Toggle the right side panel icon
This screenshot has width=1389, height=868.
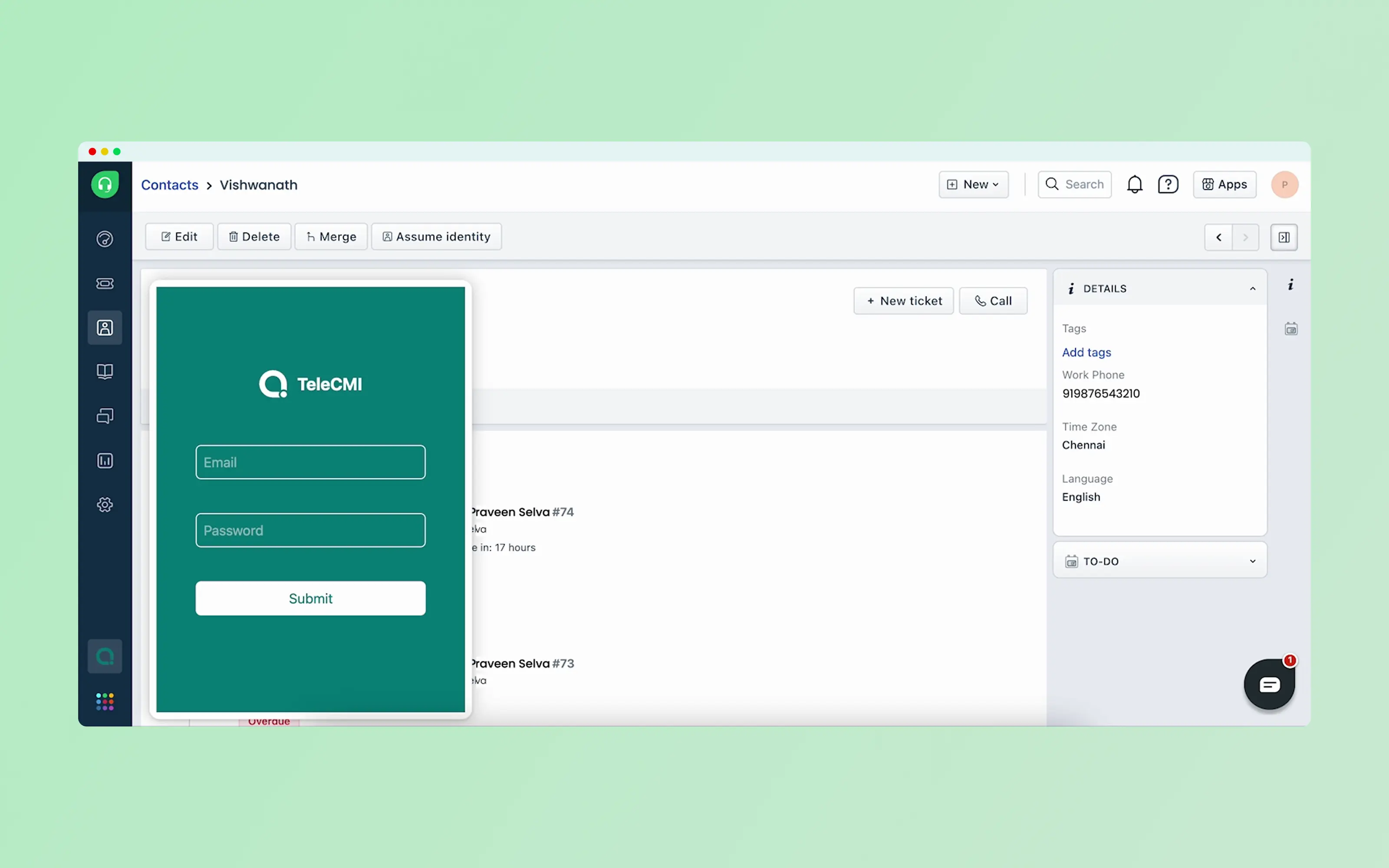[1284, 237]
